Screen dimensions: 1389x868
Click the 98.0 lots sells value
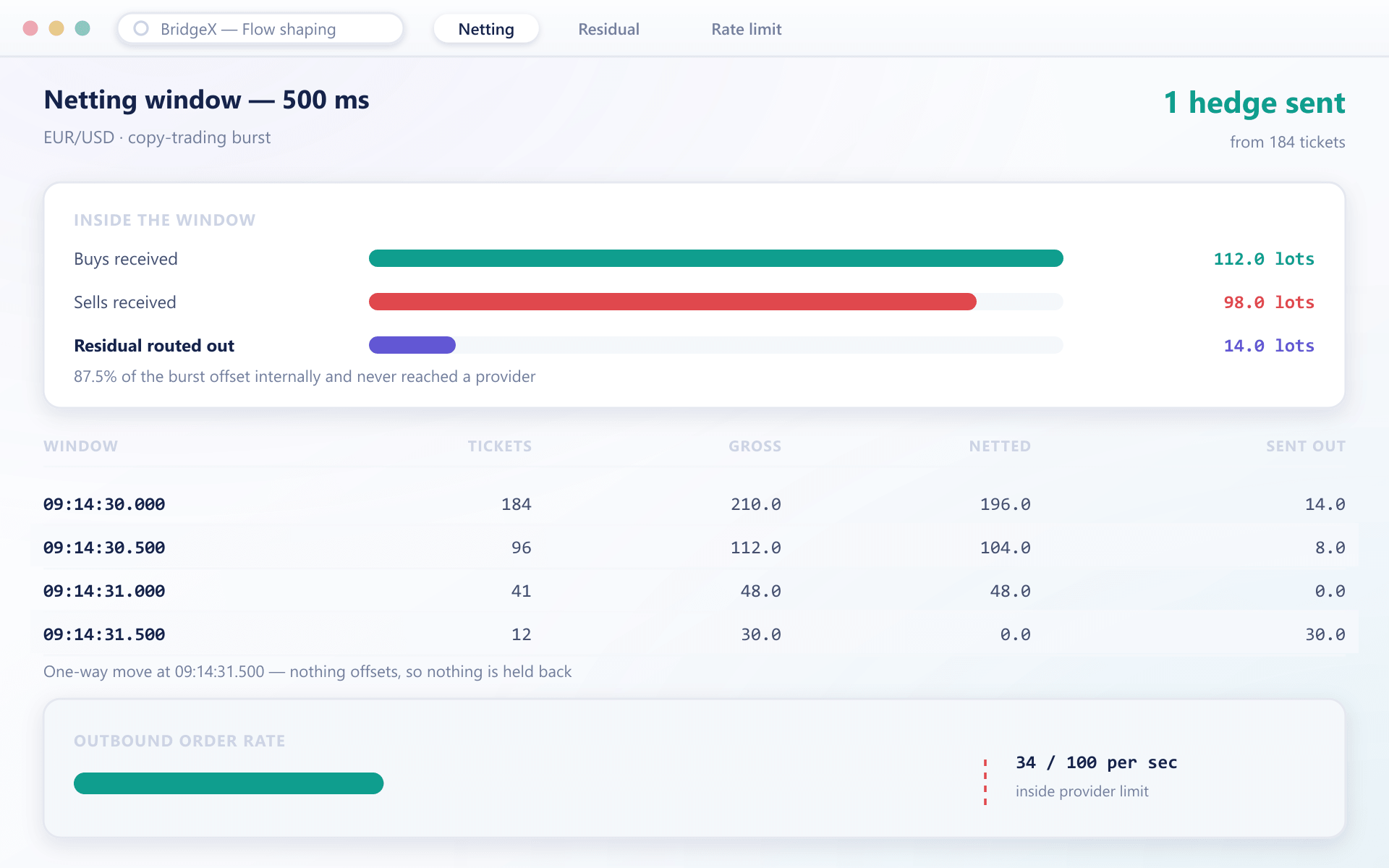(x=1269, y=302)
